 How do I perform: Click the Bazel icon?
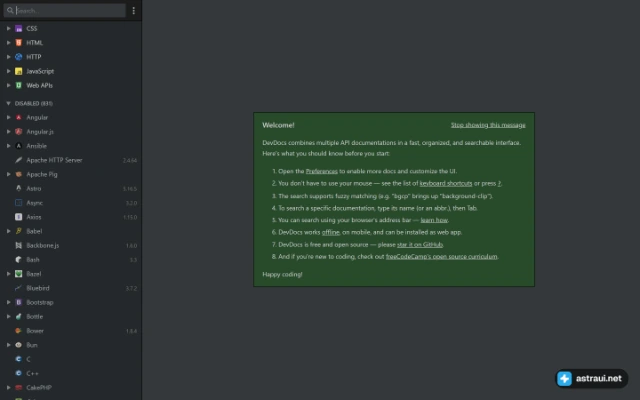point(18,274)
